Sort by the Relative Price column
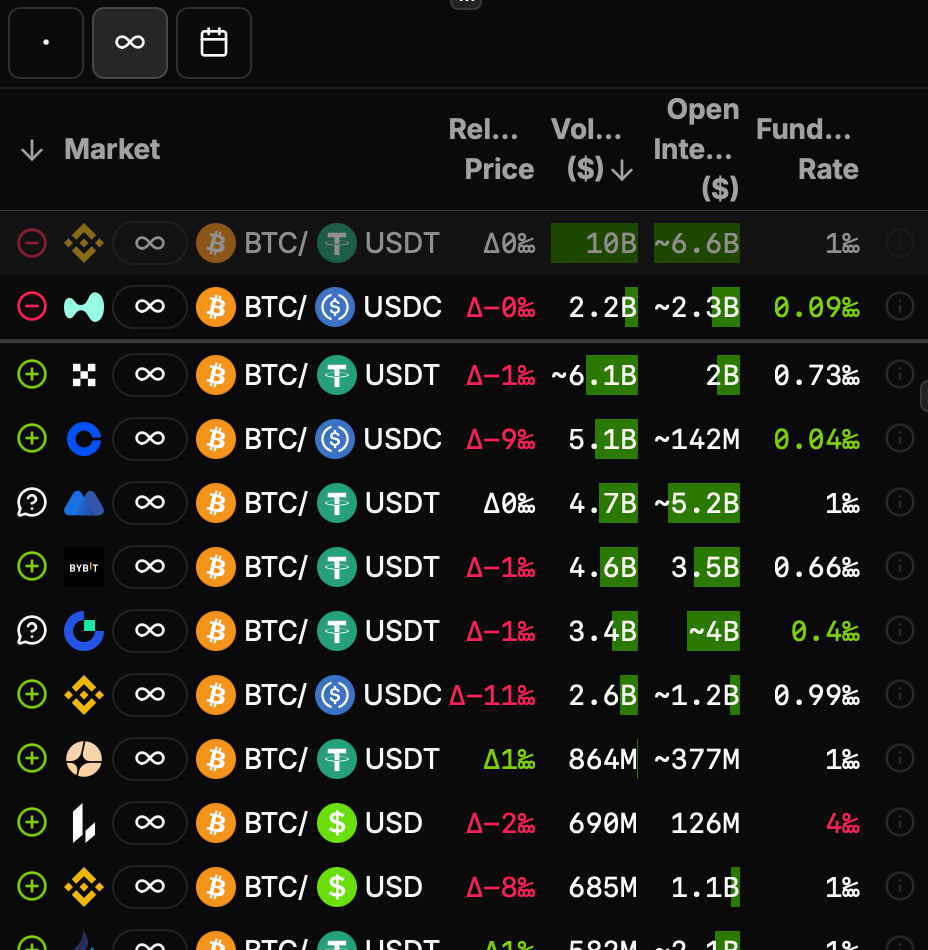Viewport: 928px width, 950px height. click(491, 149)
